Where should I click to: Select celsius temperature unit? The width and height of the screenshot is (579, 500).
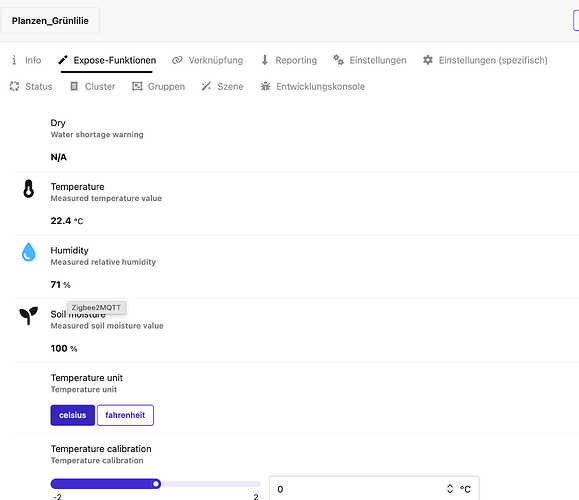coord(73,415)
